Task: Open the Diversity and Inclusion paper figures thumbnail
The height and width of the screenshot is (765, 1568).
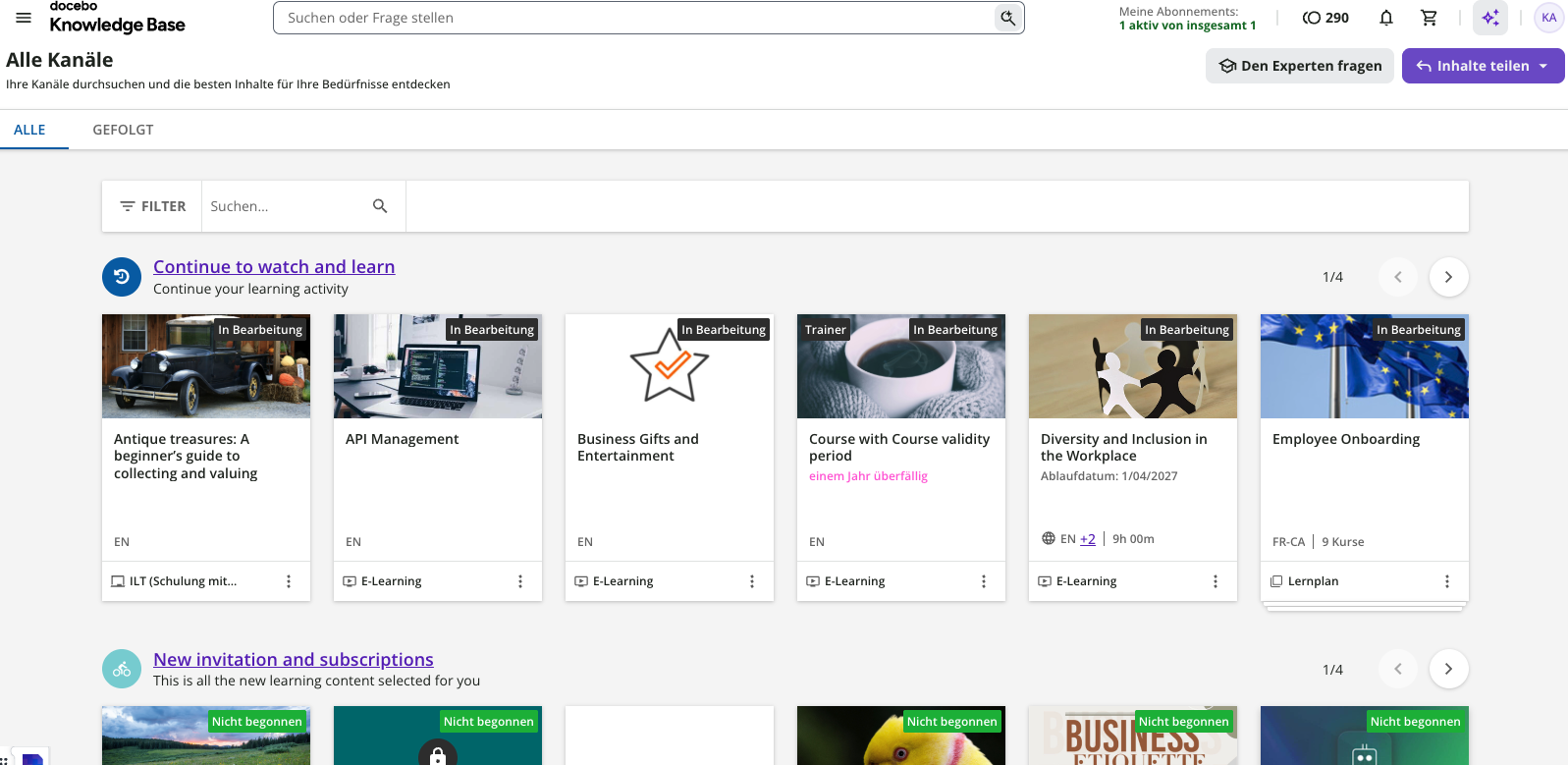Action: (1133, 366)
